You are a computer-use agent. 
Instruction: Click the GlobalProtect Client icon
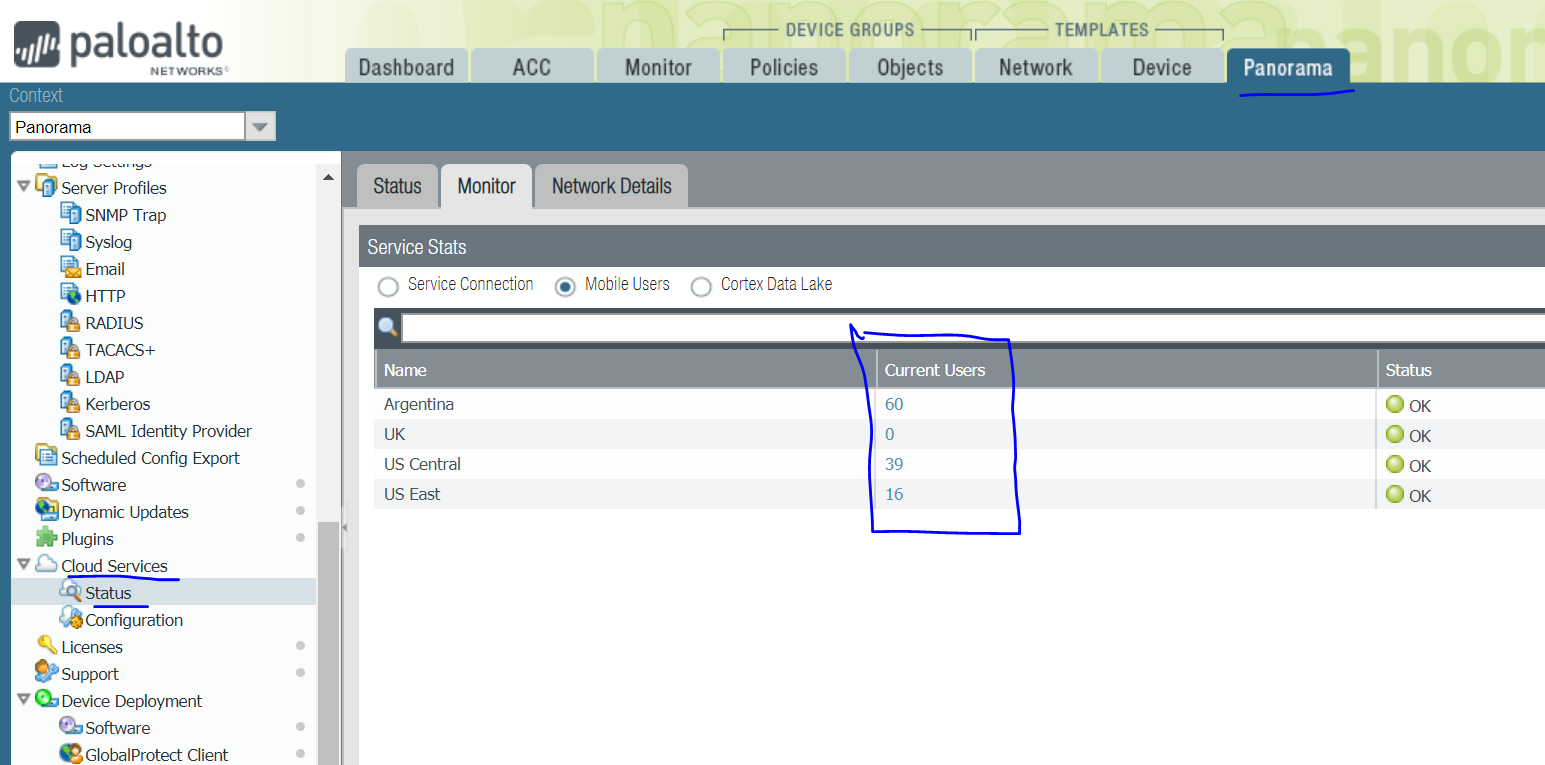tap(71, 753)
